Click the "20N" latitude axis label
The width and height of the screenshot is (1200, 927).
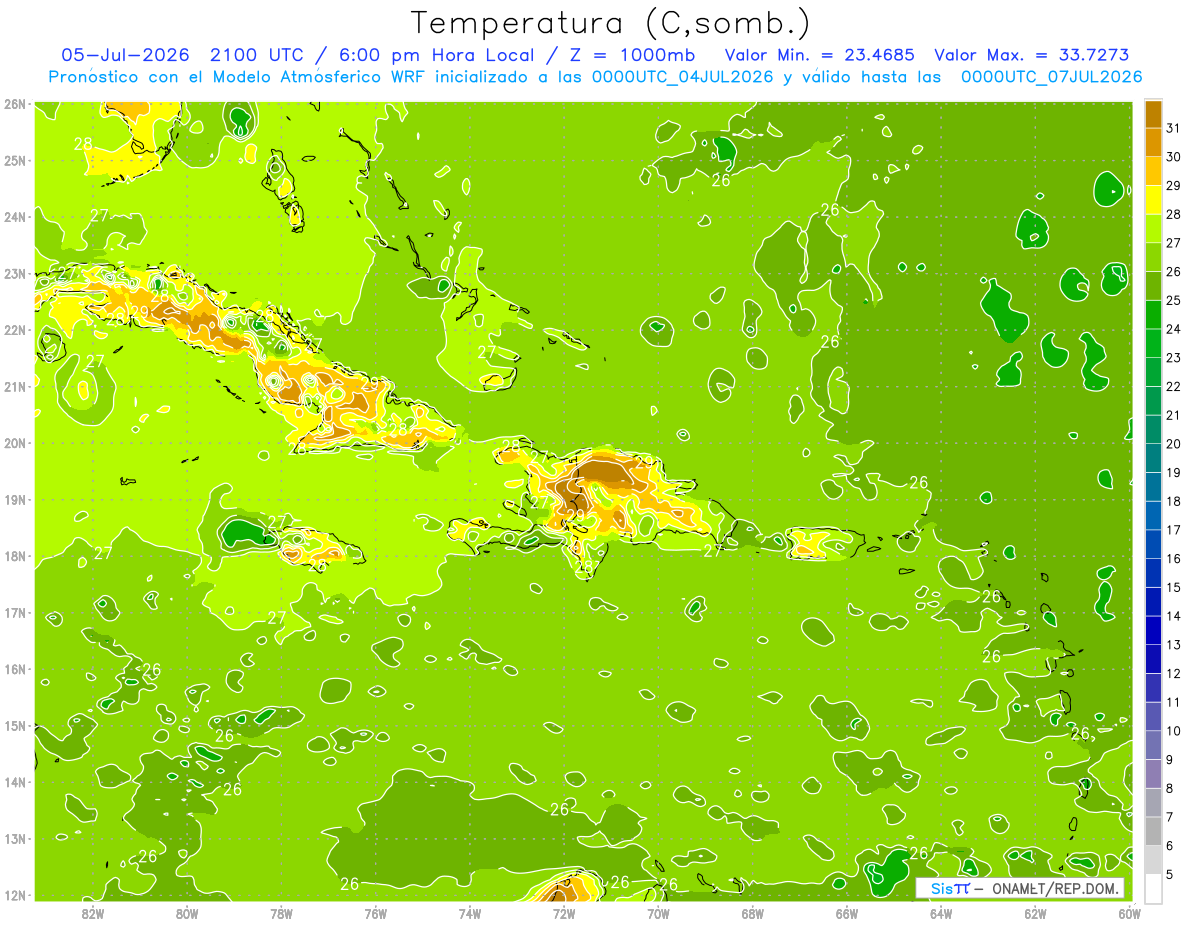[15, 443]
